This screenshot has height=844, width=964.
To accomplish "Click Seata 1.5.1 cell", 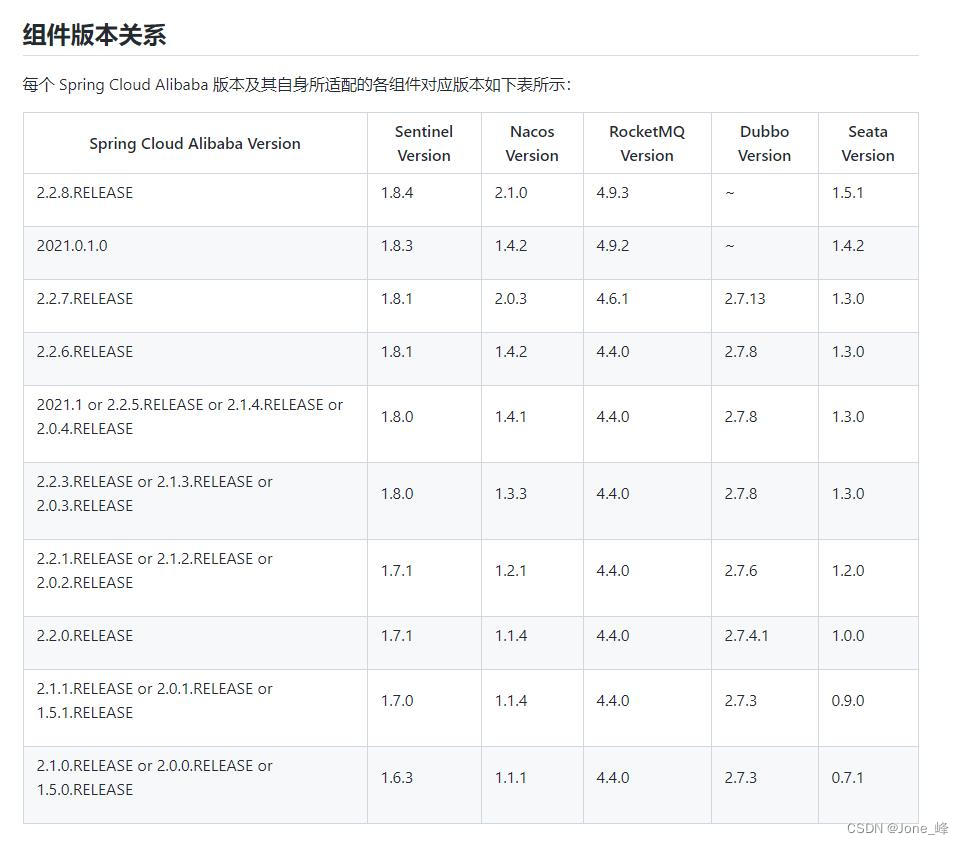I will 848,192.
